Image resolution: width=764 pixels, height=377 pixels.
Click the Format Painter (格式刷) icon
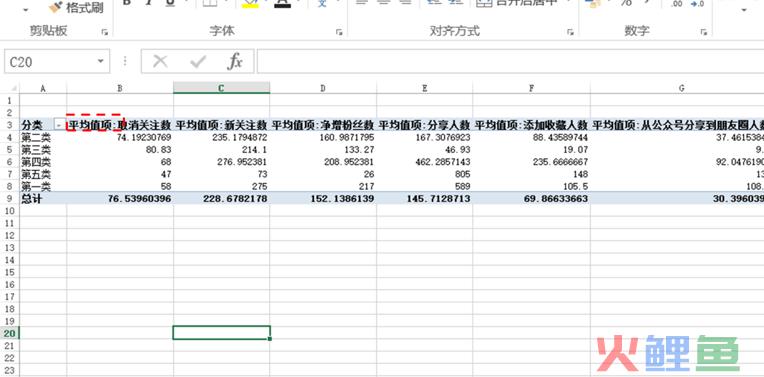coord(56,7)
